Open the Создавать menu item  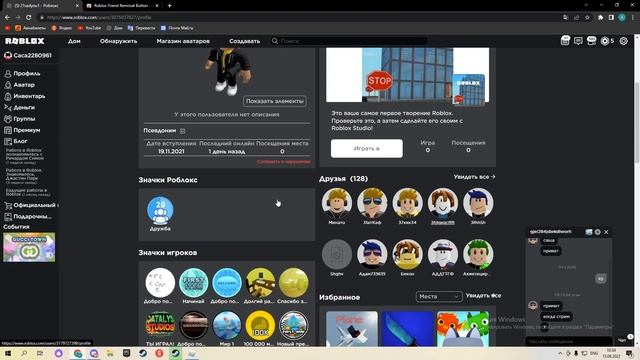pos(244,41)
